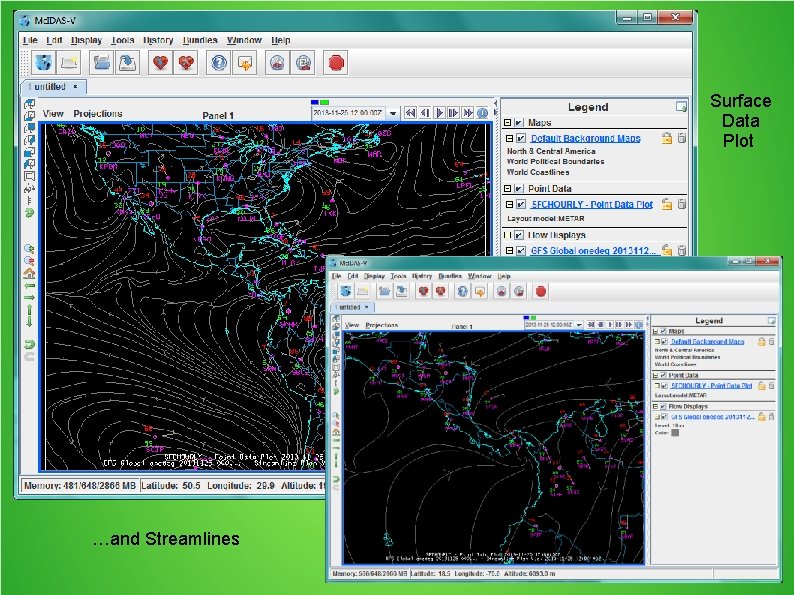The width and height of the screenshot is (794, 595).
Task: Click lock icon beside Default Background Maps, back window
Action: [x=666, y=138]
